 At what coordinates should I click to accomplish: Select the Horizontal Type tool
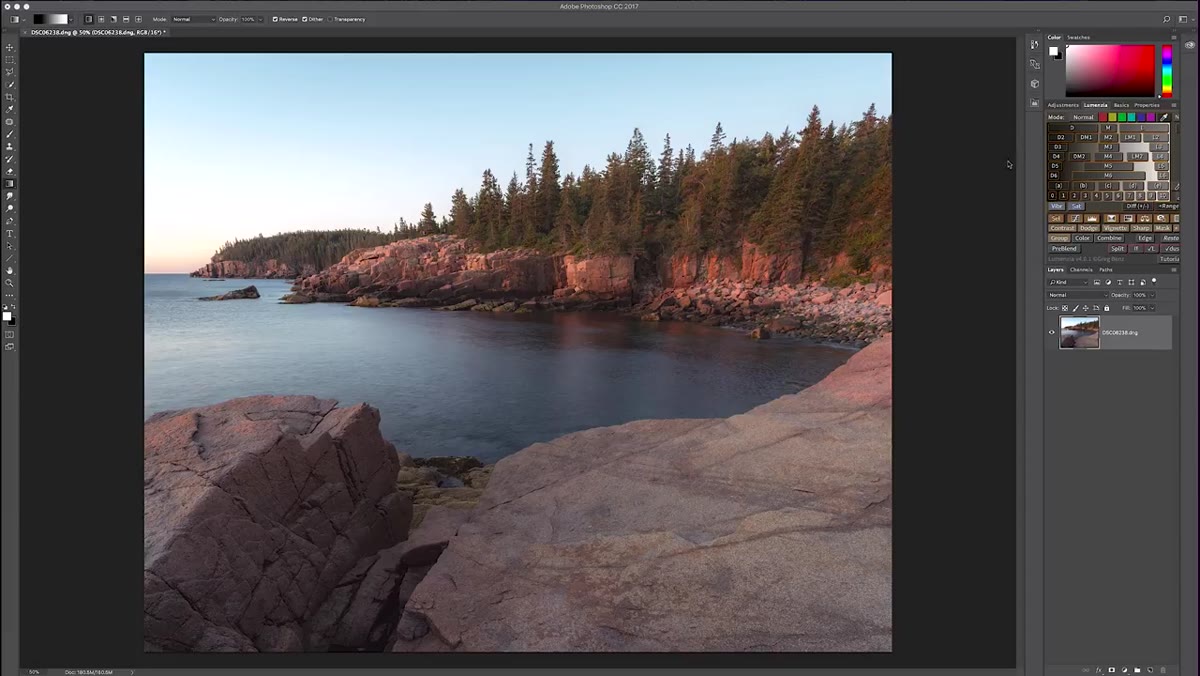click(10, 233)
